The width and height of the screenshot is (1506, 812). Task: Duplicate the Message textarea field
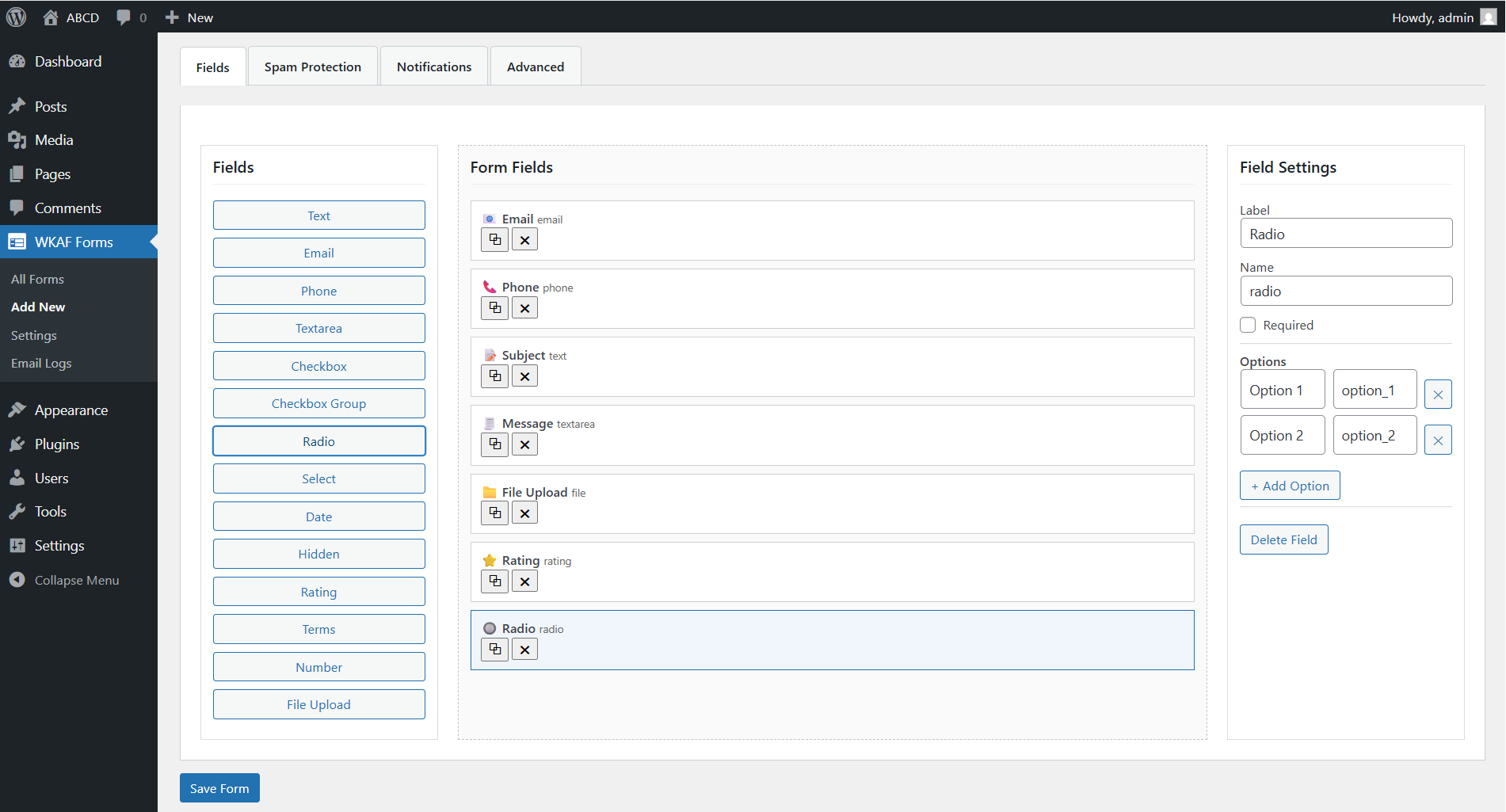click(495, 444)
